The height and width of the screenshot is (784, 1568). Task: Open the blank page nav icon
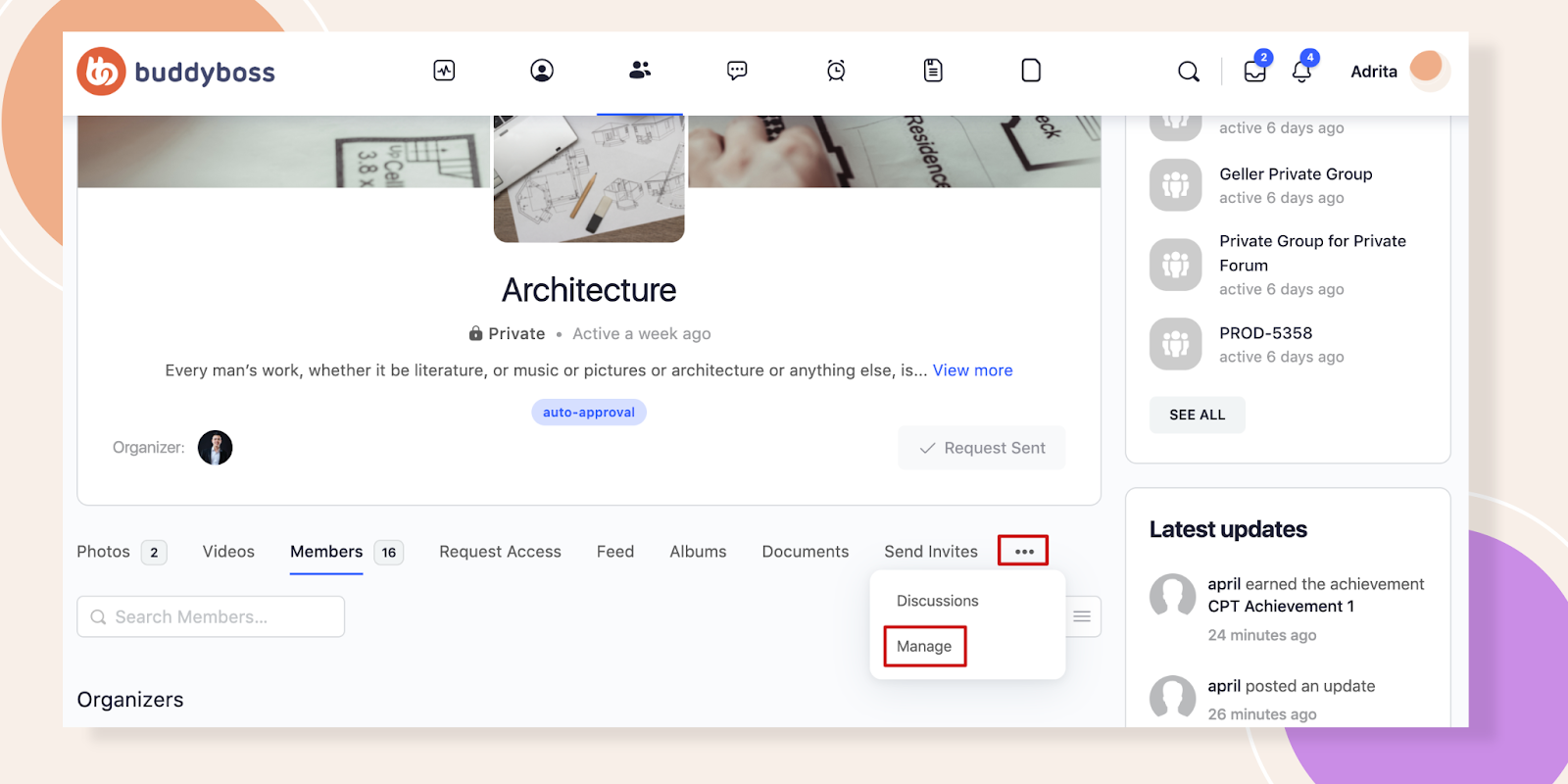click(1031, 71)
